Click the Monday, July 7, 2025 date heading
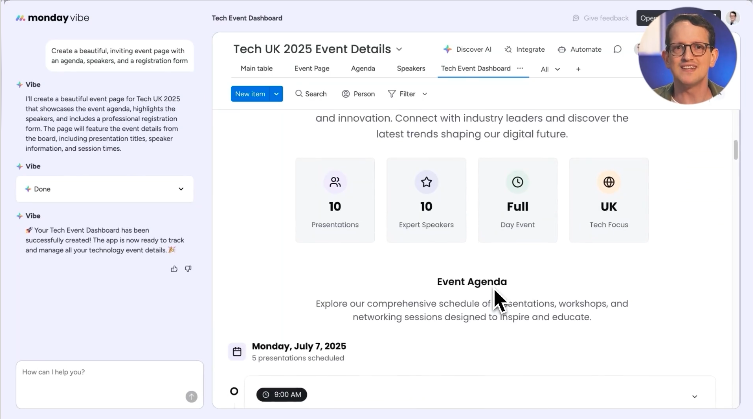Viewport: 753px width, 419px height. 299,346
